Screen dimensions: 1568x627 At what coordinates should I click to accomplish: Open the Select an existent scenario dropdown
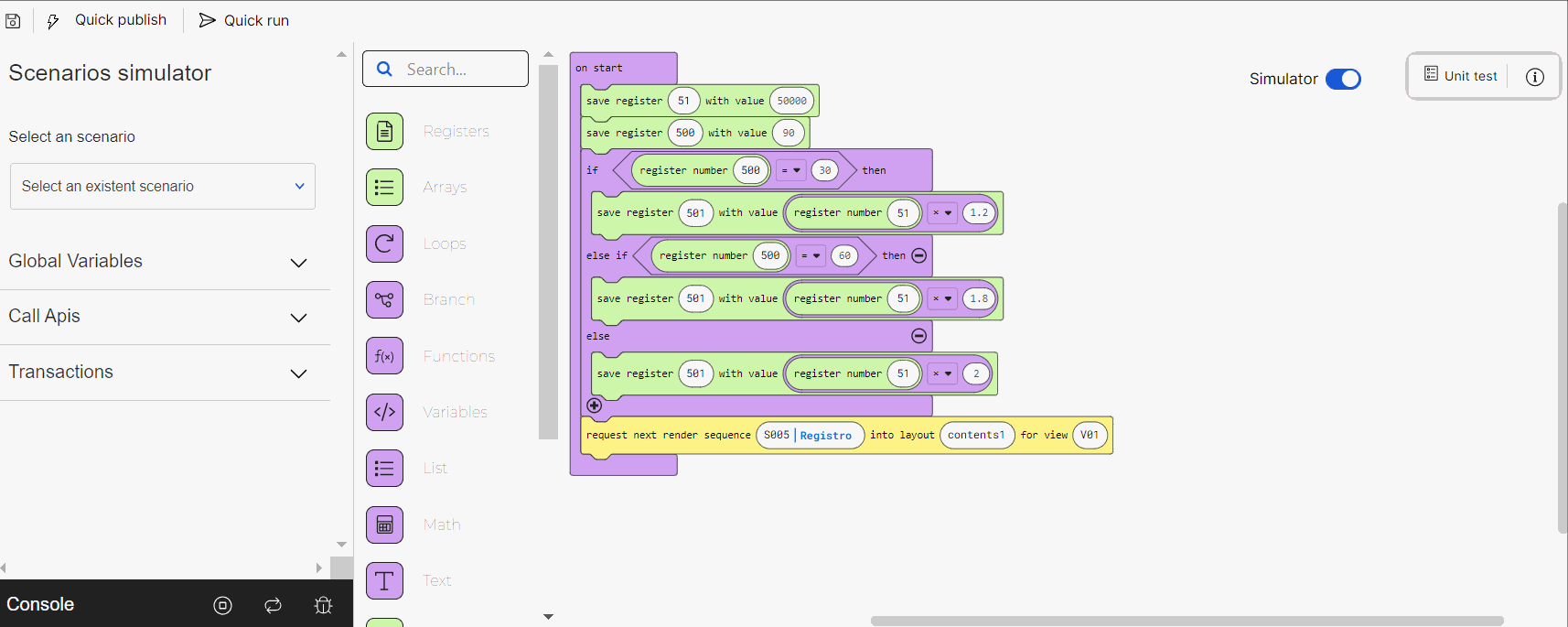[x=163, y=187]
